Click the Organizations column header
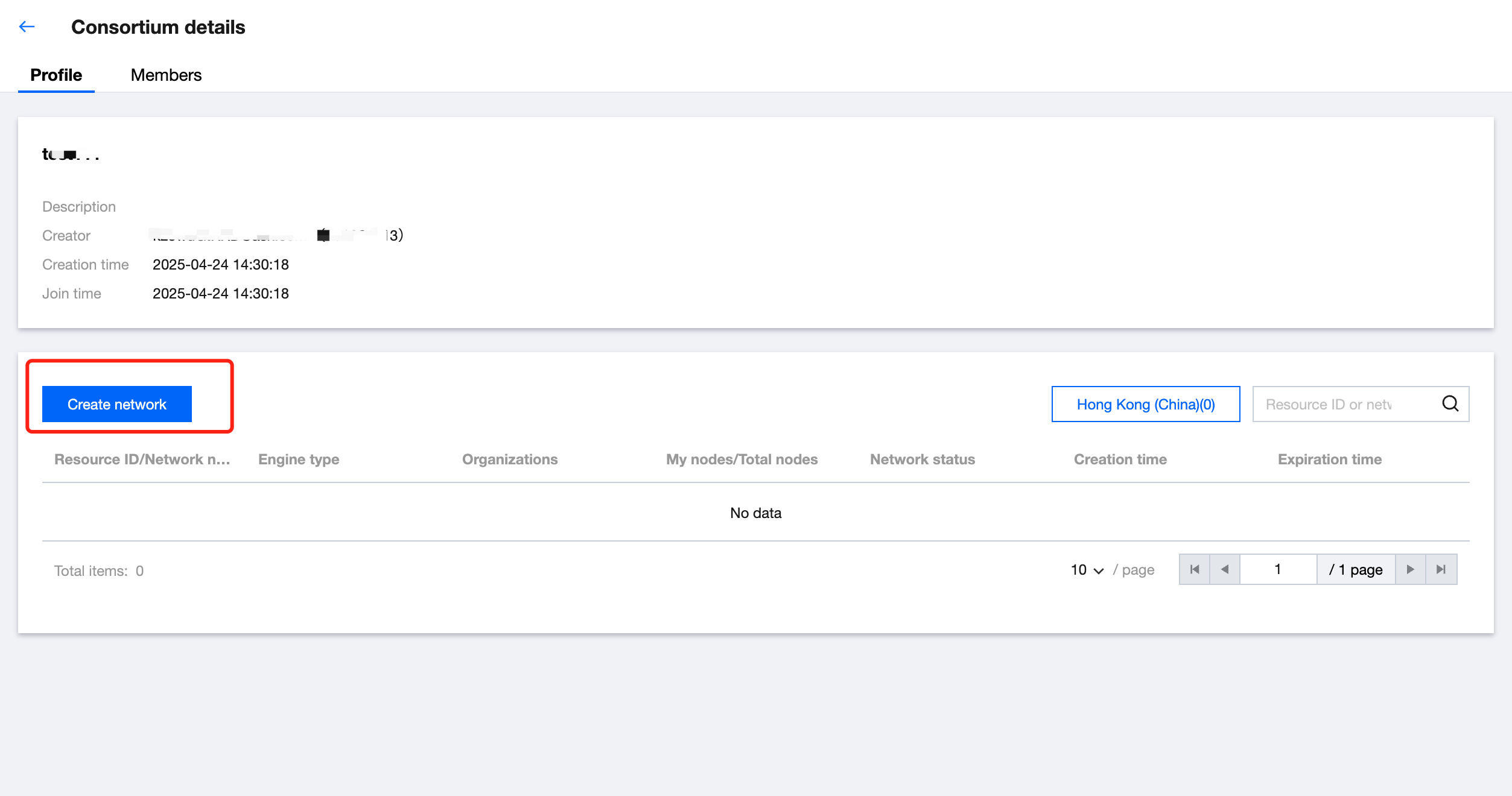This screenshot has width=1512, height=796. coord(510,460)
